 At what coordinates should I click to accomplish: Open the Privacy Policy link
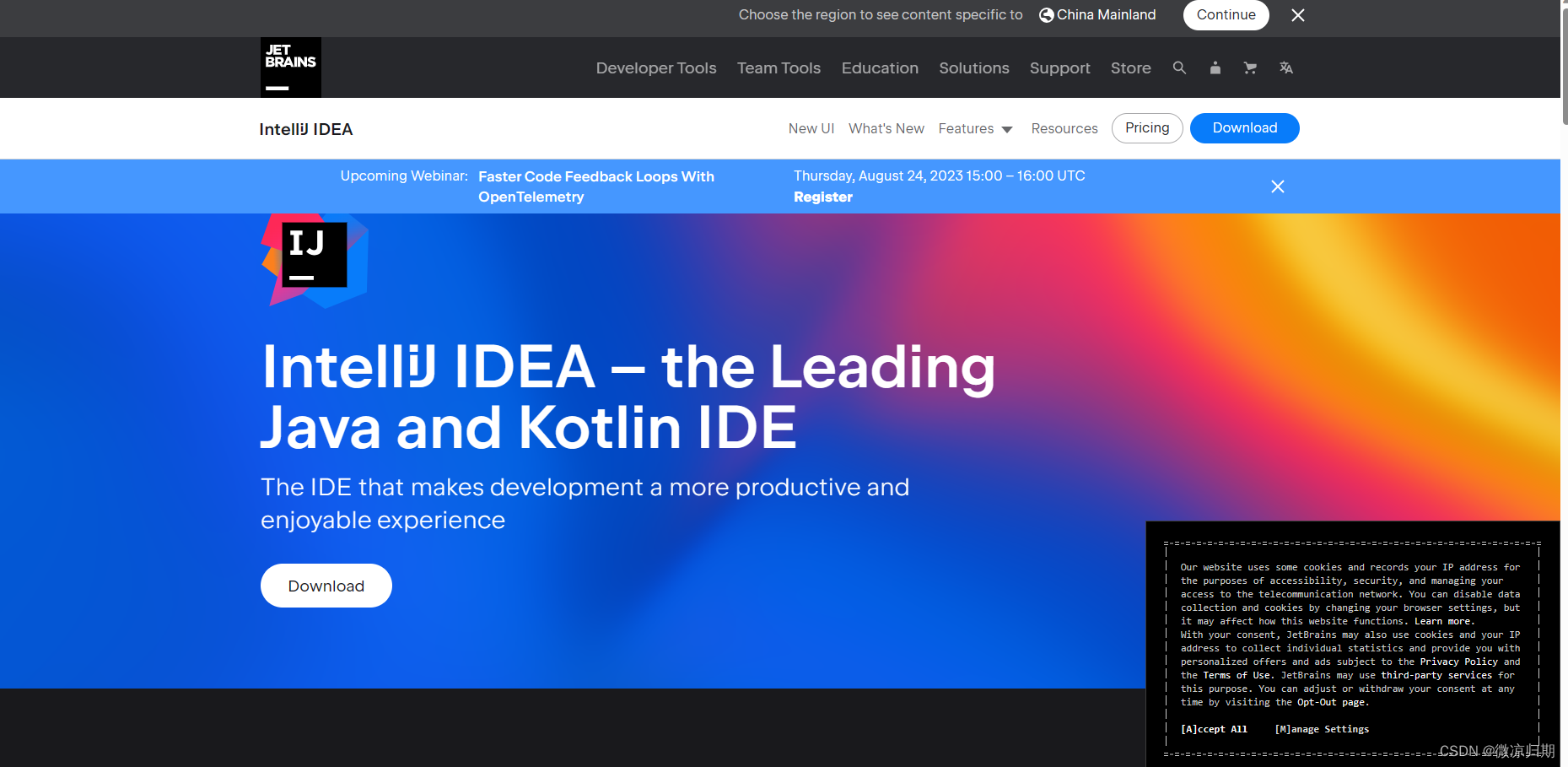click(x=1458, y=662)
